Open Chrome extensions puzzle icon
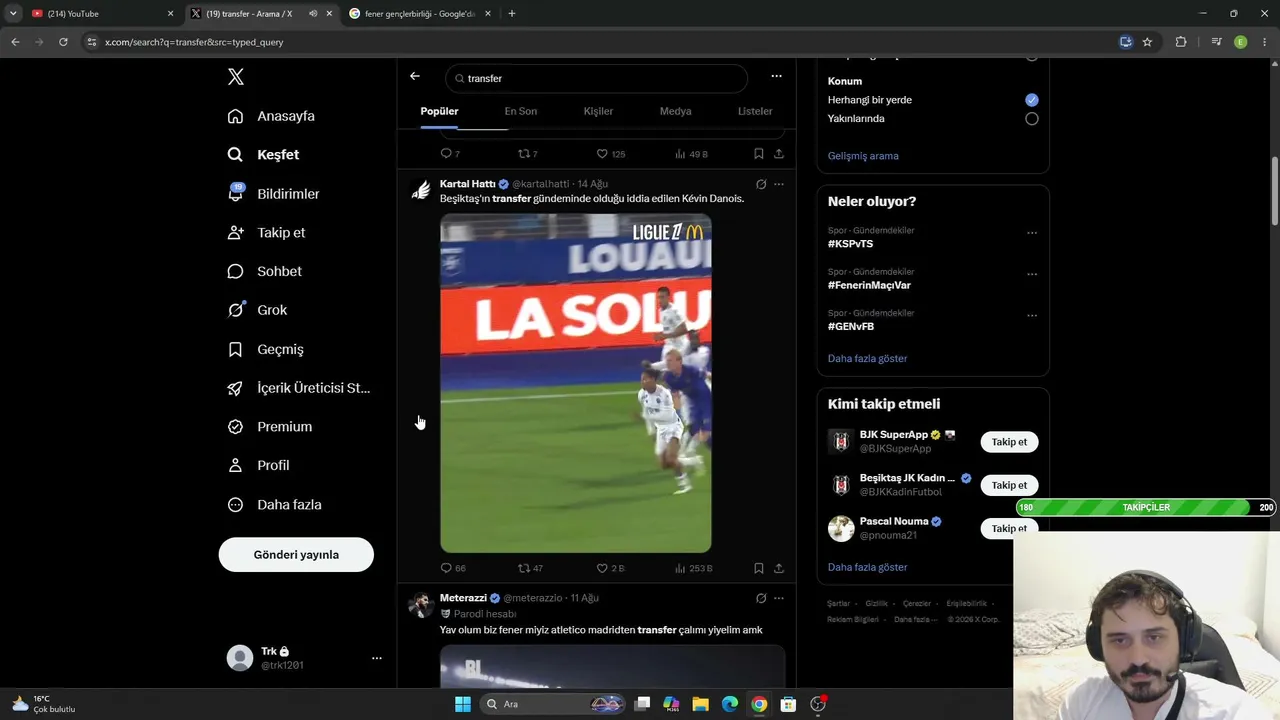This screenshot has width=1280, height=720. point(1181,42)
